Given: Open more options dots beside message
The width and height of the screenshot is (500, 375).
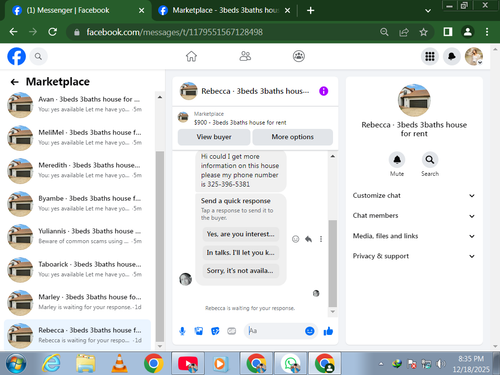Looking at the screenshot, I should tap(321, 239).
